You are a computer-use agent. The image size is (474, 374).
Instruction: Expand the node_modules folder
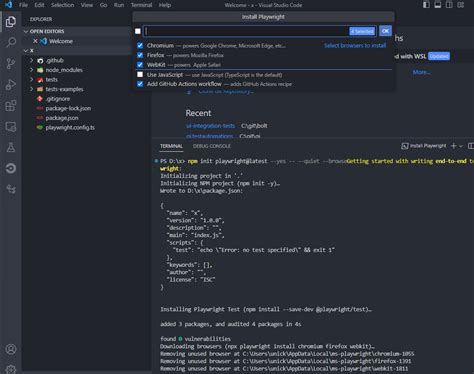click(32, 70)
